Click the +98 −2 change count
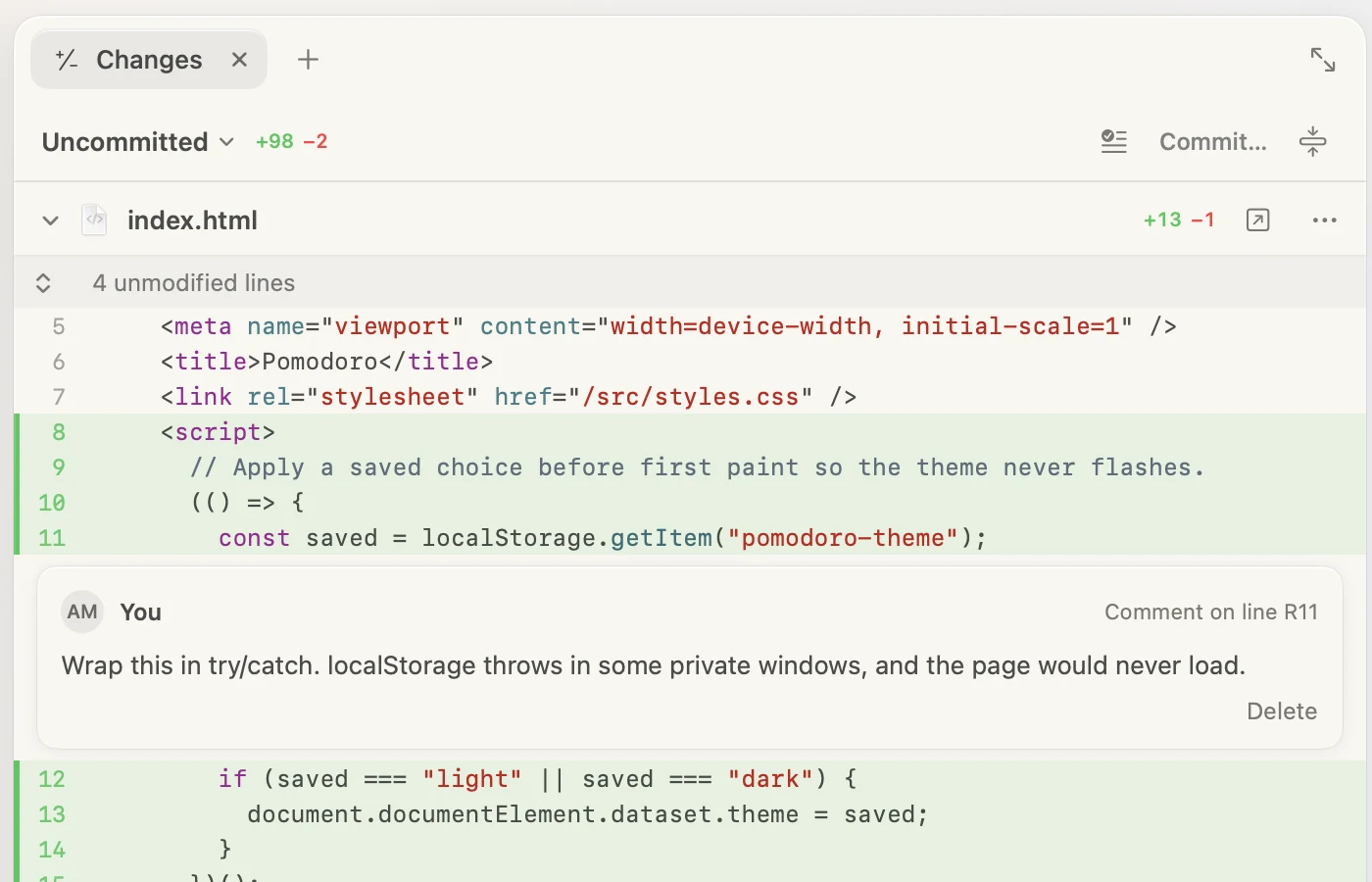The width and height of the screenshot is (1372, 882). [292, 142]
